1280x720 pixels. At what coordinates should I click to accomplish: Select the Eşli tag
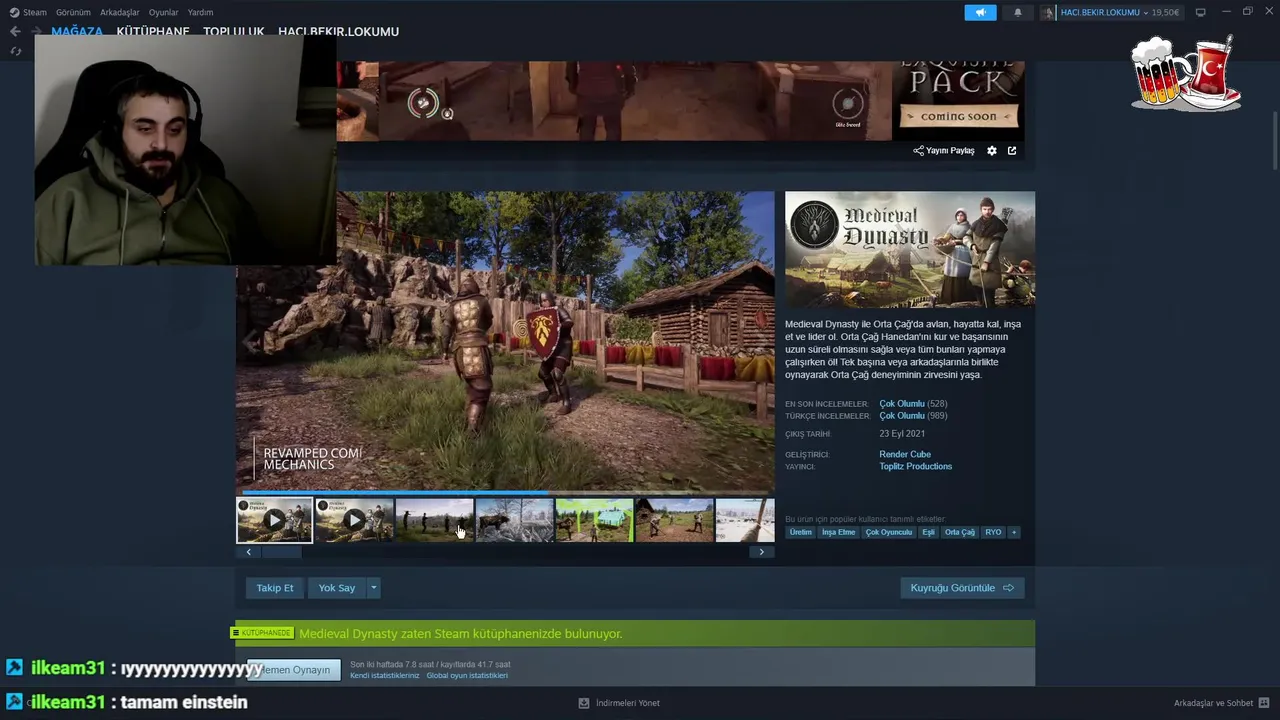(929, 532)
